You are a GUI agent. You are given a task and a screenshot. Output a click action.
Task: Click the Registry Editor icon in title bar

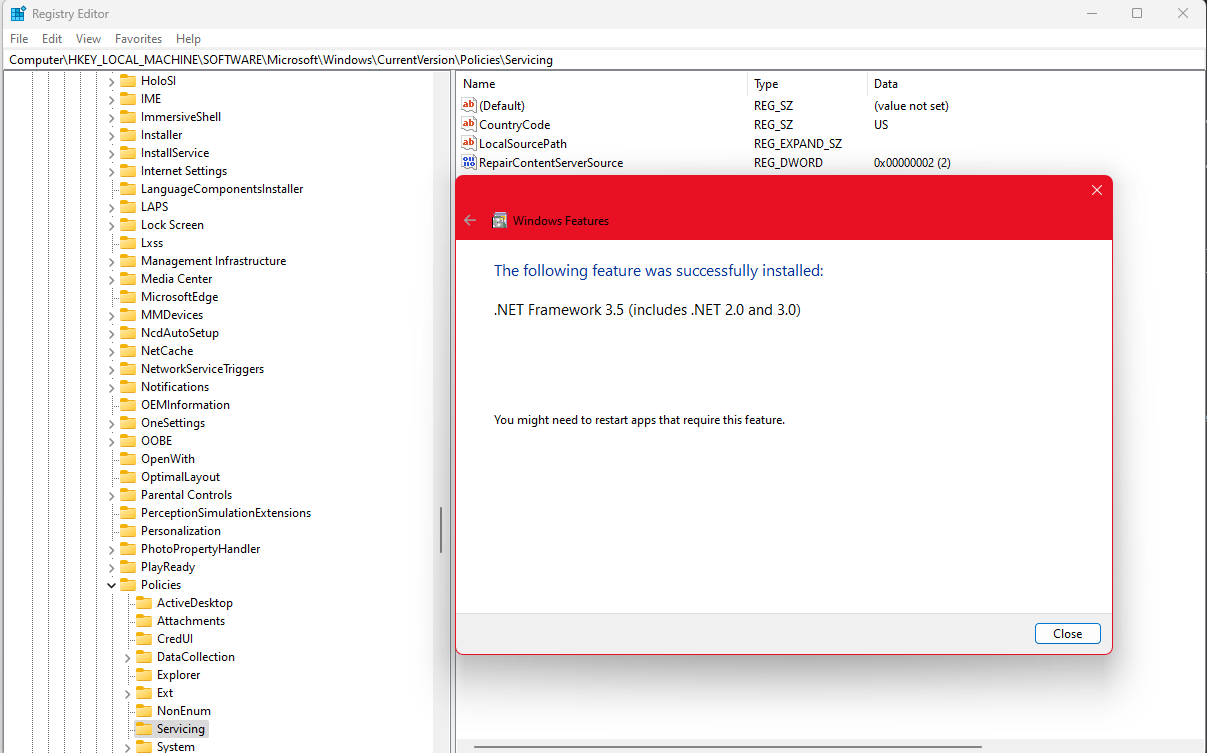(14, 13)
